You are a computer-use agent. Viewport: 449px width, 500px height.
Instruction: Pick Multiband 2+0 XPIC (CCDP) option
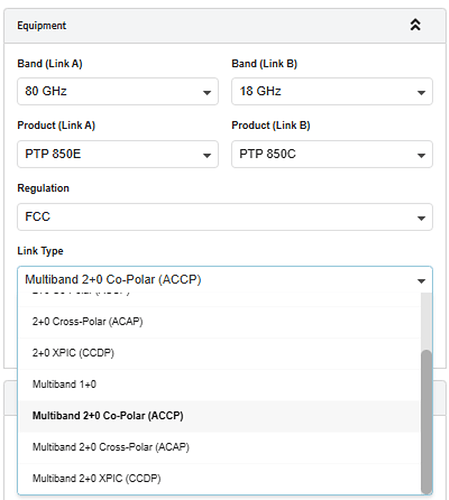[219, 479]
